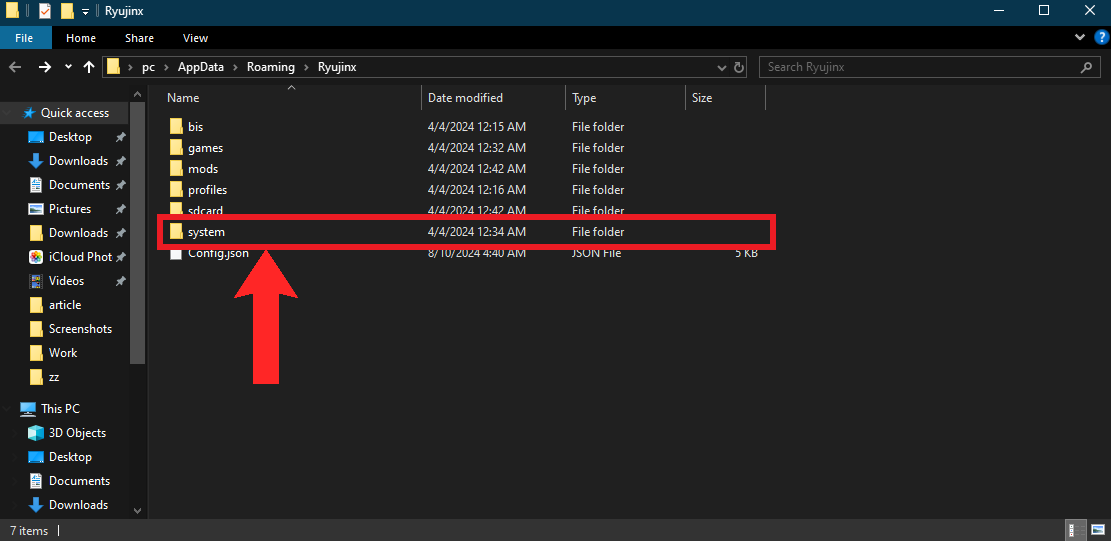Screen dimensions: 1111x541
Task: Open the Work folder in sidebar
Action: pyautogui.click(x=62, y=353)
